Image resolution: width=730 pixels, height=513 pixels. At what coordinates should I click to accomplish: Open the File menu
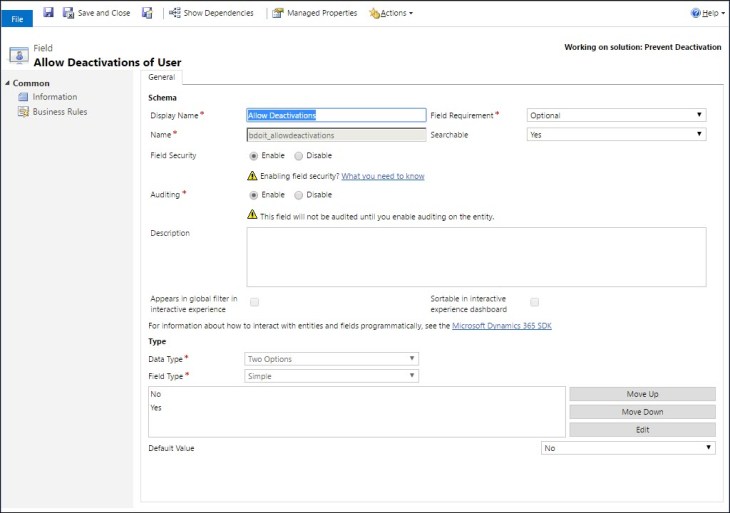point(17,19)
